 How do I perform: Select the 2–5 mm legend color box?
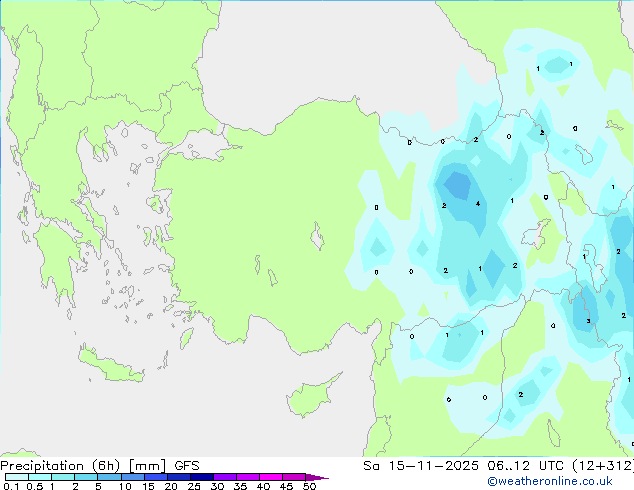tap(86, 477)
